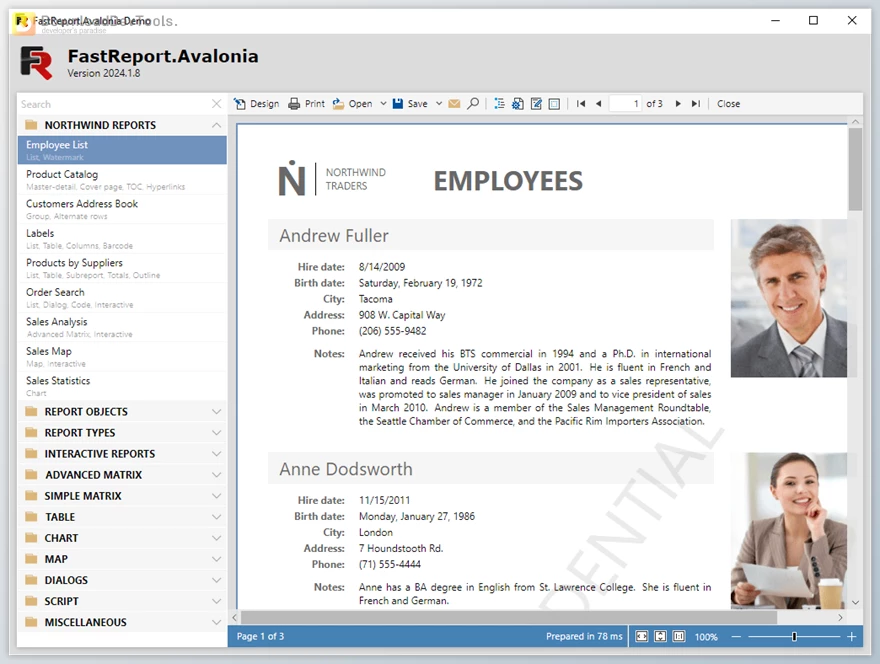Fit whole page zoom icon
880x664 pixels.
point(661,636)
